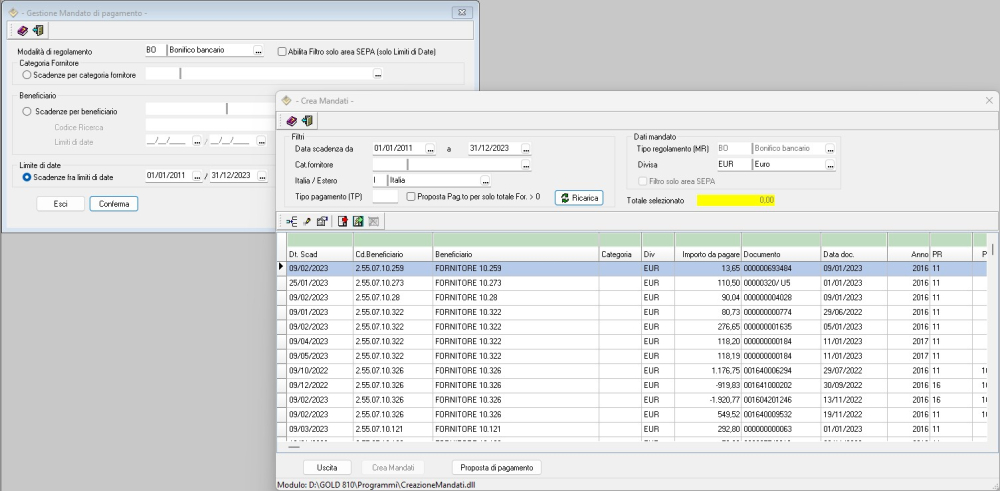The image size is (1000, 491).
Task: Enable the 'Abilita Filtro solo area SEPA' checkbox
Action: [283, 51]
